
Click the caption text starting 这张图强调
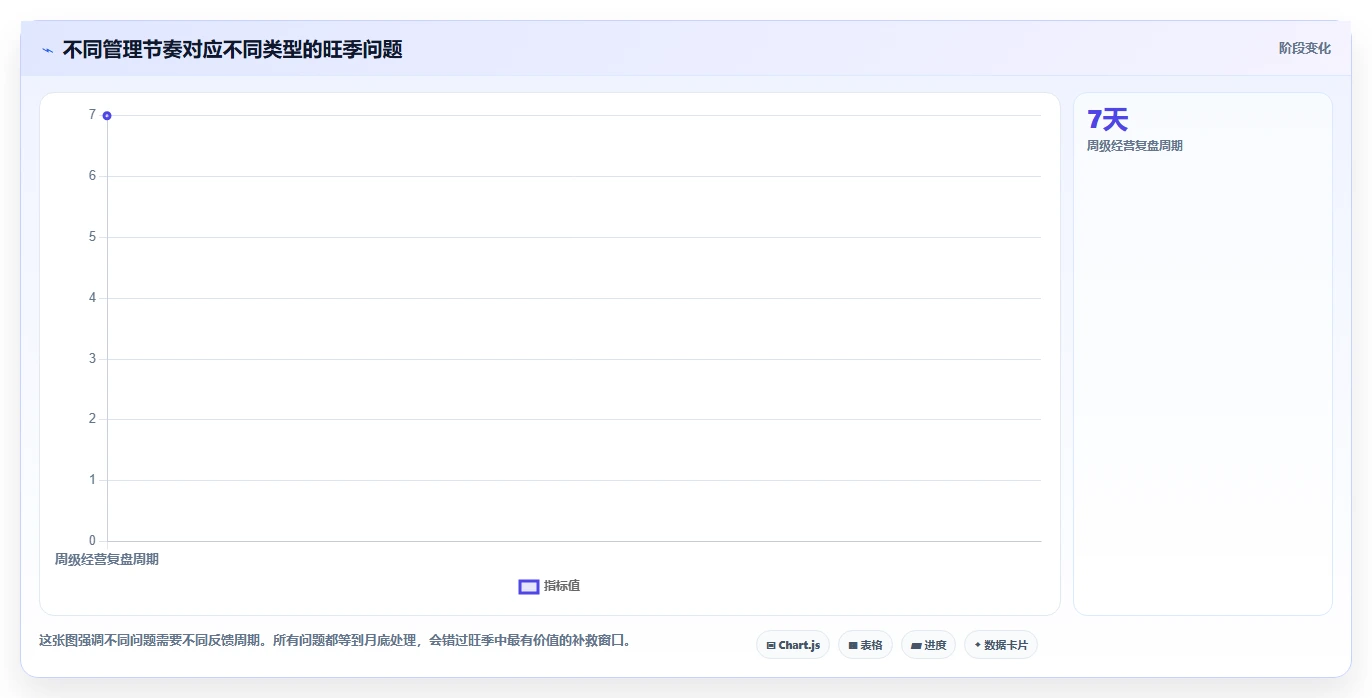[x=335, y=641]
